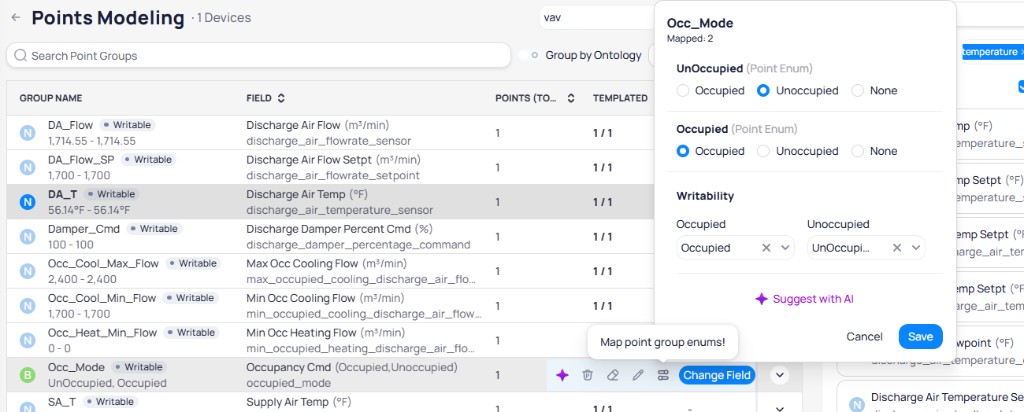Click Discharge Air Flow Setpt field text
This screenshot has height=412, width=1024.
309,159
